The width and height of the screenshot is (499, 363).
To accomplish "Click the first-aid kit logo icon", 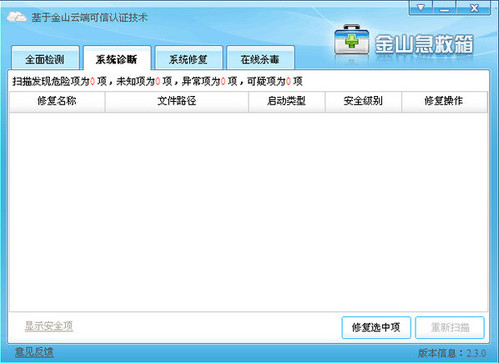I will coord(352,40).
